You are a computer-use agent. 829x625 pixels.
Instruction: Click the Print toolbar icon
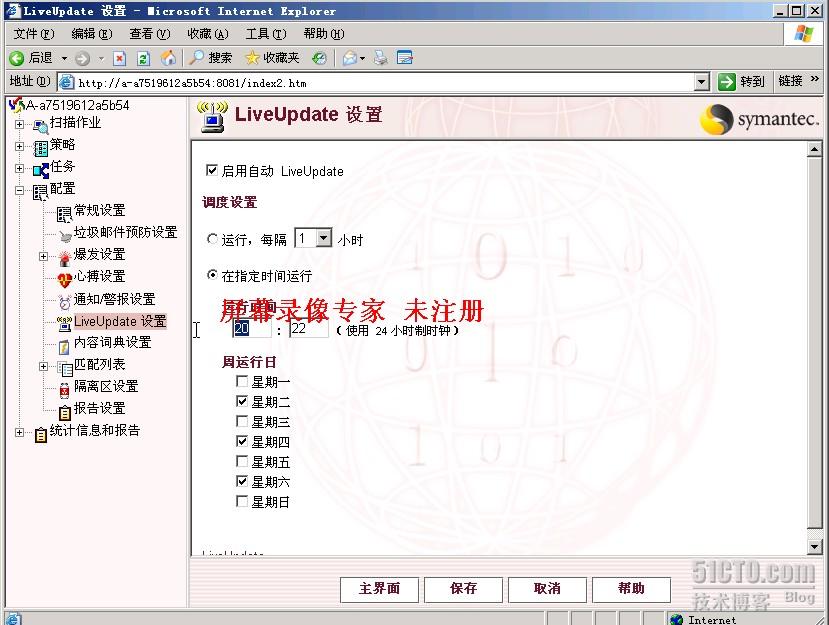click(380, 58)
